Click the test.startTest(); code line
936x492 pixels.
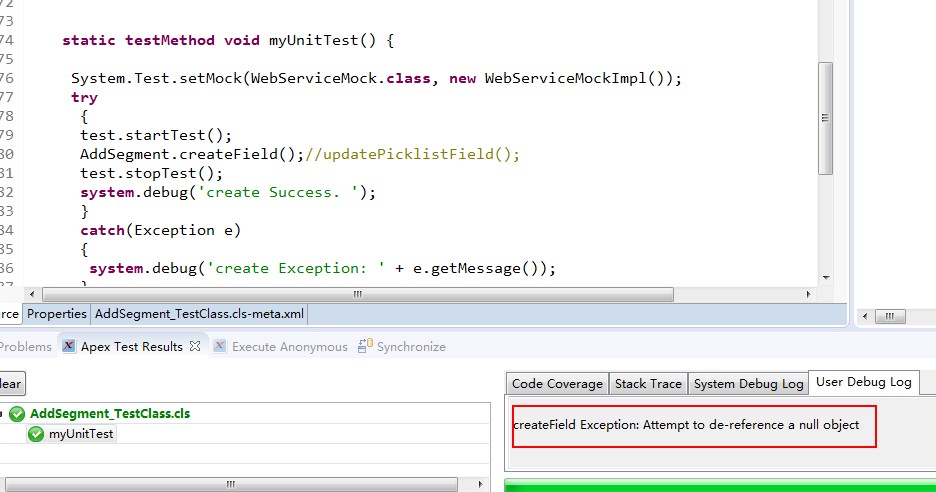[156, 136]
